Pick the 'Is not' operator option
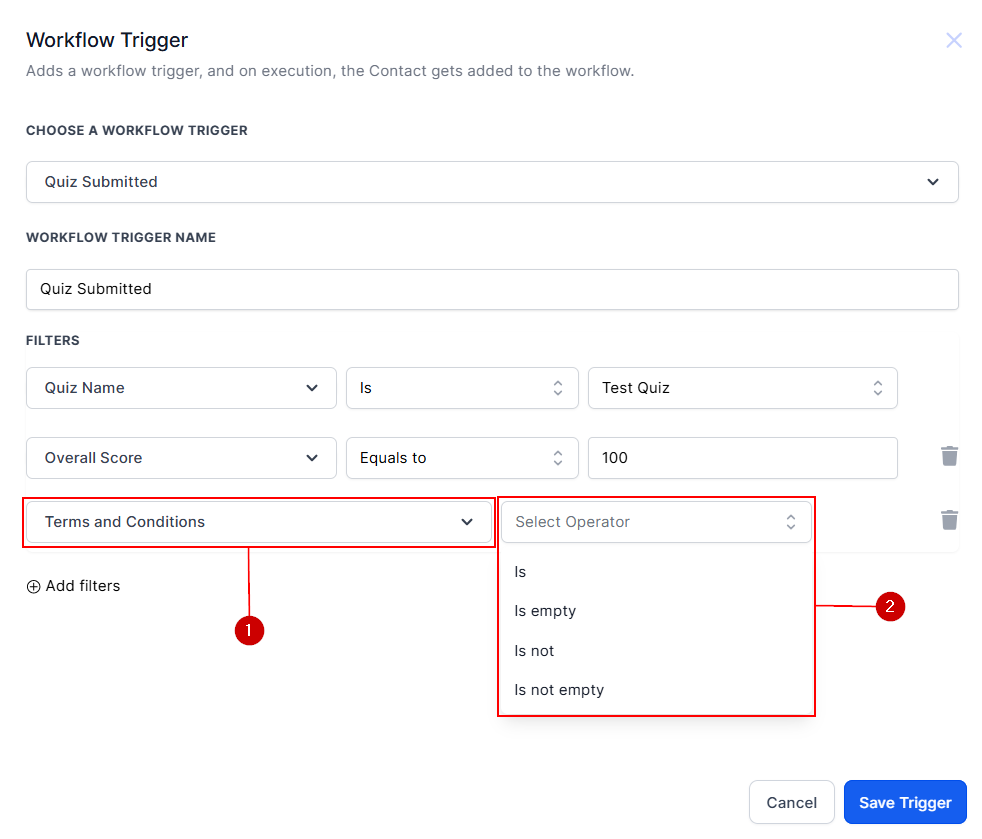Screen dimensions: 982x839 tap(534, 651)
